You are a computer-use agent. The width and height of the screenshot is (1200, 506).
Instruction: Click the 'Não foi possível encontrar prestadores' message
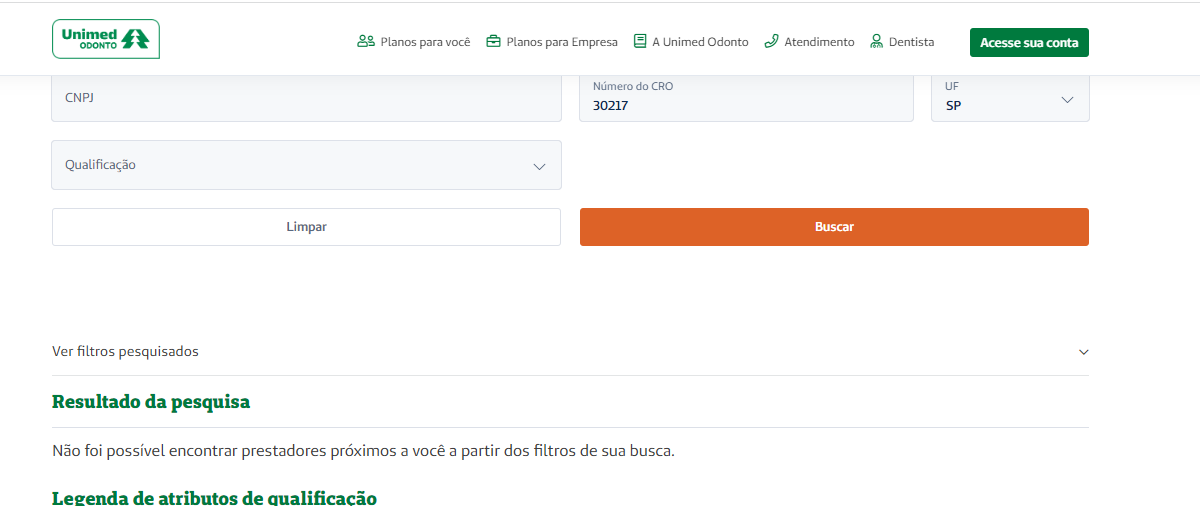tap(363, 451)
